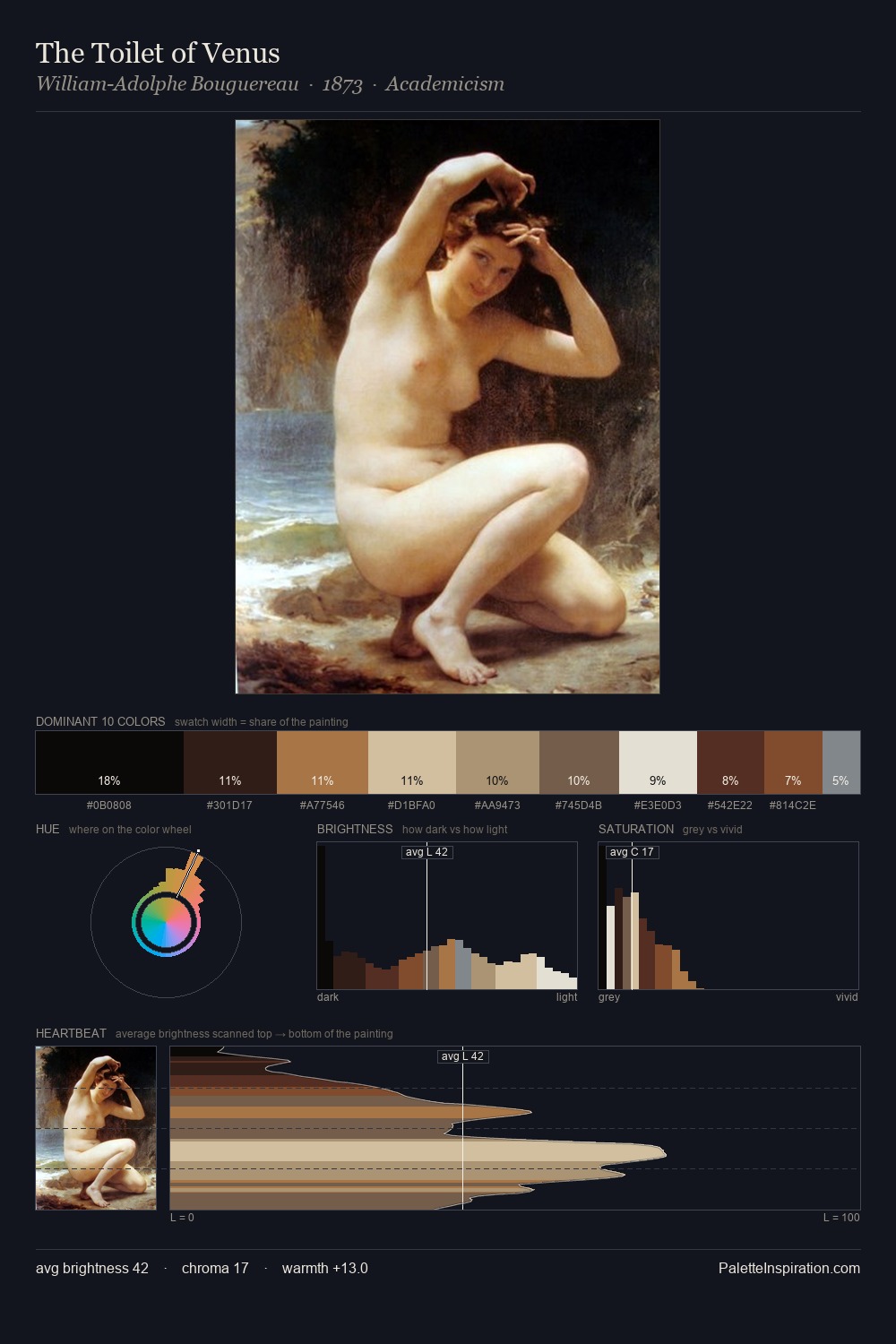Screen dimensions: 896x1344
Task: Click the style label 'Academicism'
Action: tap(444, 84)
